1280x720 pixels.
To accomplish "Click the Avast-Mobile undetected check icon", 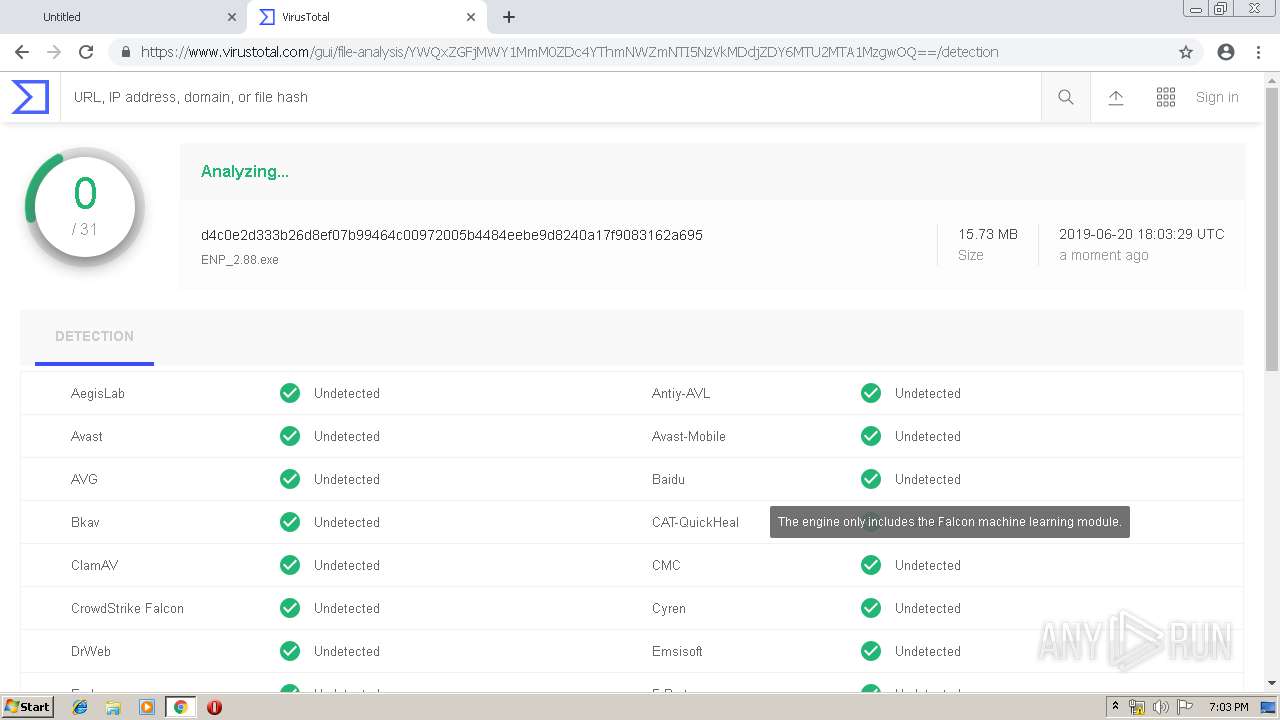I will (871, 436).
